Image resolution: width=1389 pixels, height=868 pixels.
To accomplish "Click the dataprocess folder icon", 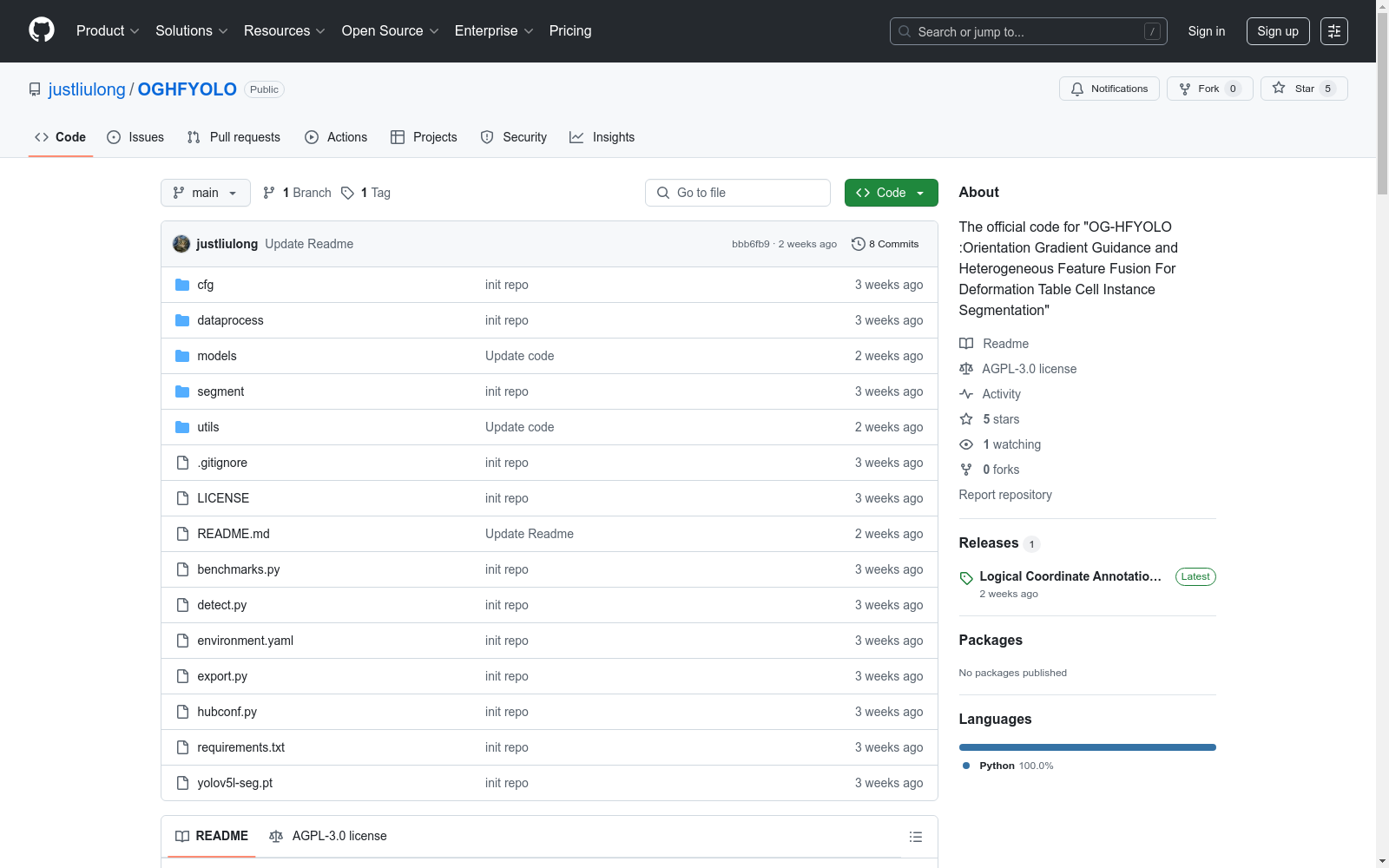I will 182,320.
